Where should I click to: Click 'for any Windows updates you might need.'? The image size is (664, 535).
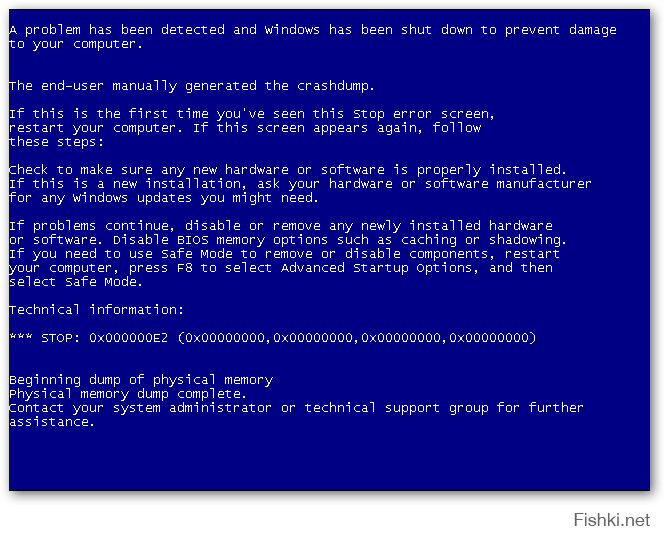click(x=163, y=198)
